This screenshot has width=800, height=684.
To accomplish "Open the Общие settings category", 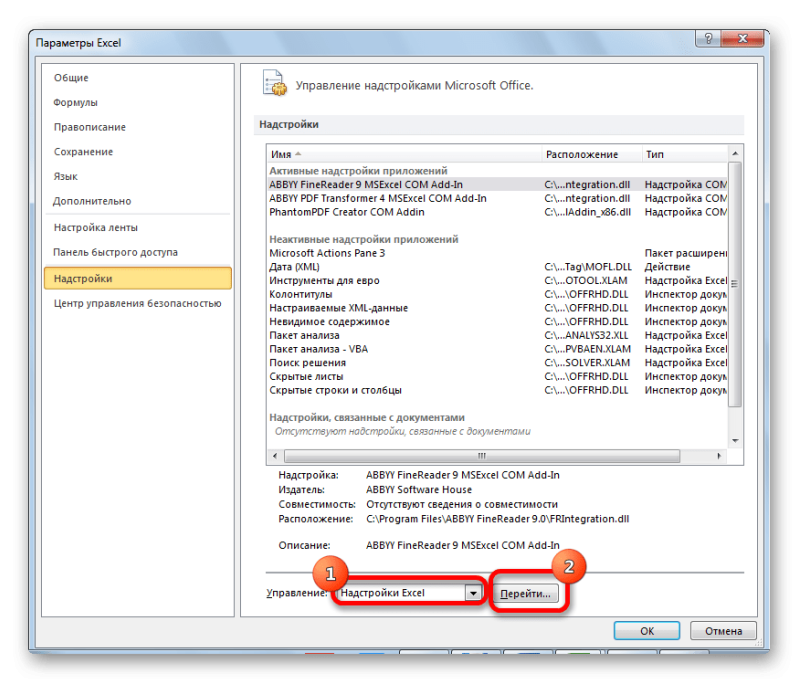I will click(x=71, y=78).
